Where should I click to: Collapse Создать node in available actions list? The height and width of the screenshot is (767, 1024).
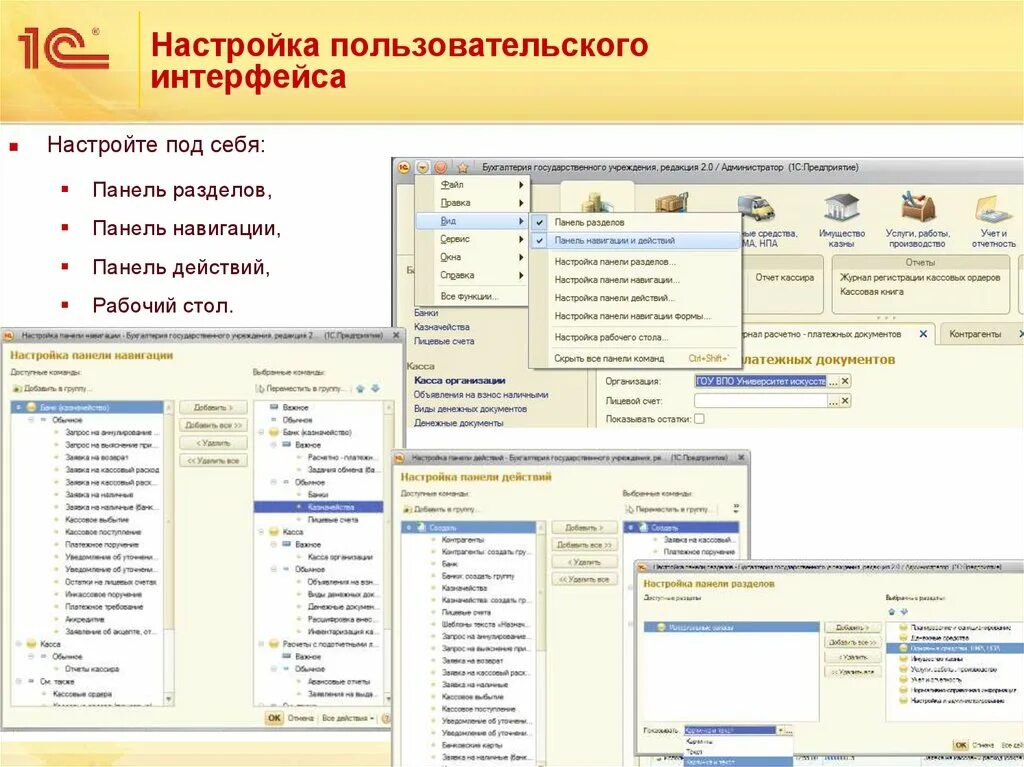tap(409, 527)
